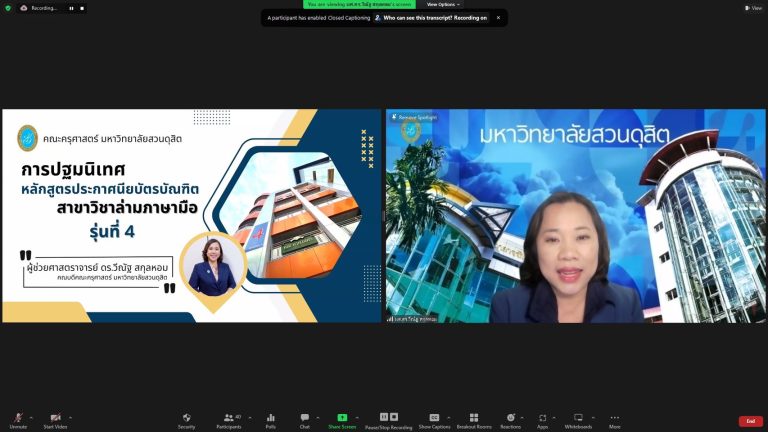768x432 pixels.
Task: Stop recording from bottom toolbar
Action: [394, 417]
